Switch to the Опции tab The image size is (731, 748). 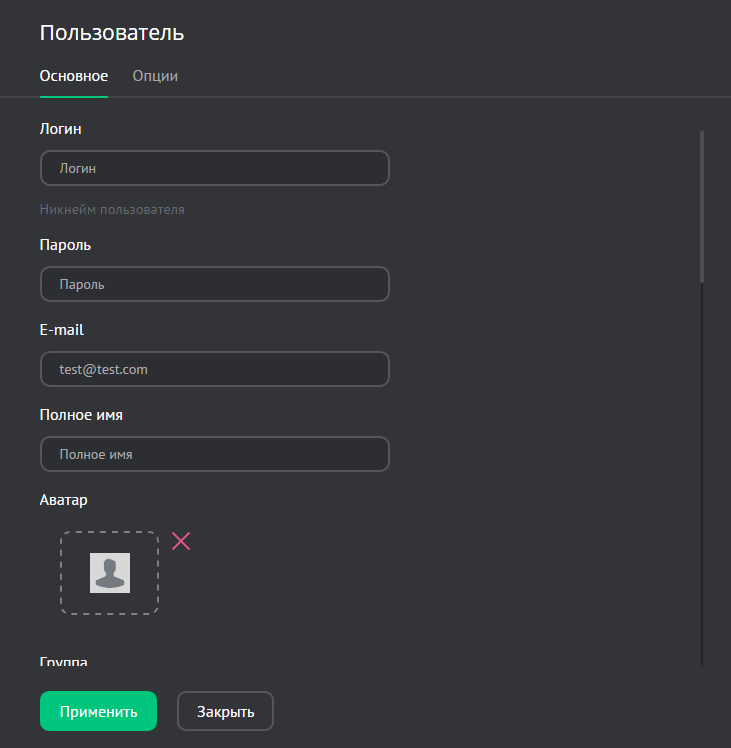pyautogui.click(x=155, y=76)
